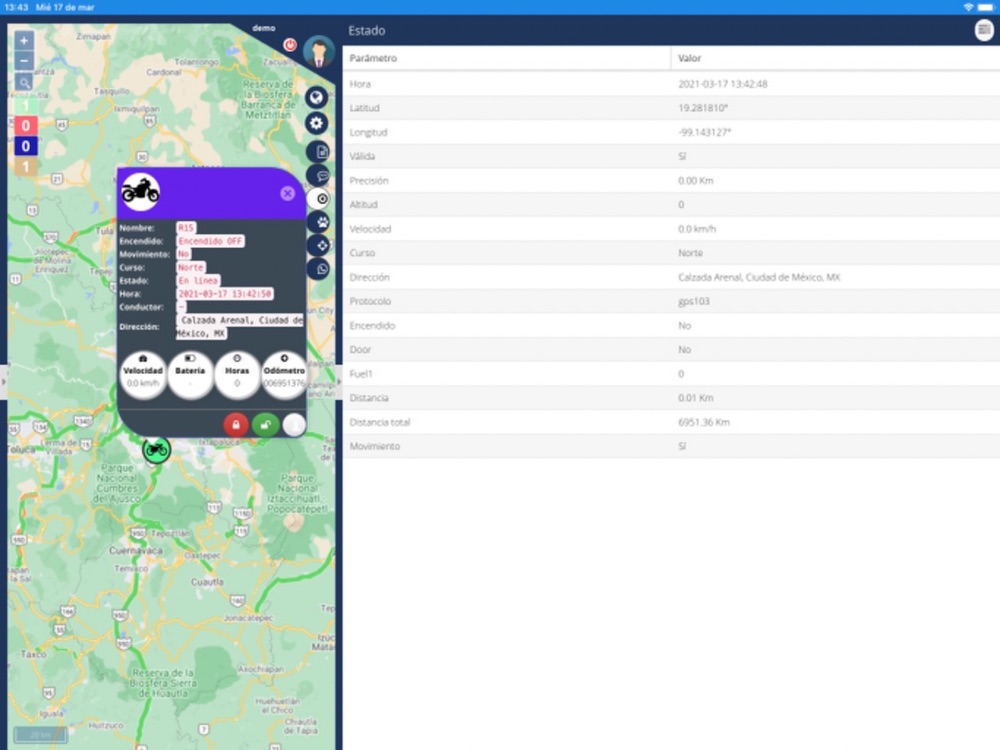Click the Estado panel title
This screenshot has width=1000, height=750.
coord(367,31)
